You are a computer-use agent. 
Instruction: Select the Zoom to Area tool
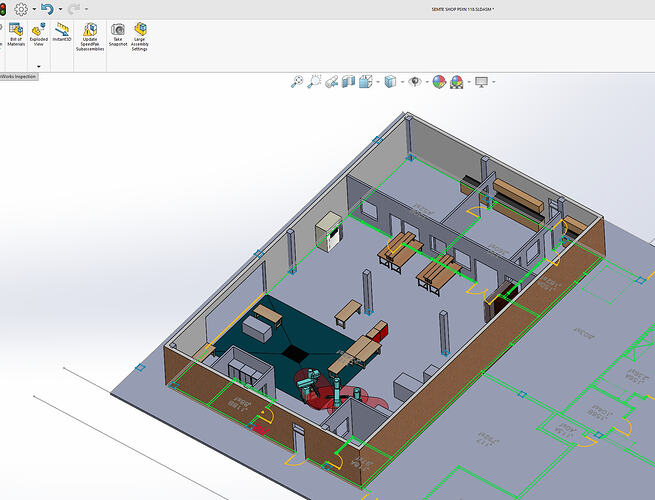click(x=314, y=81)
